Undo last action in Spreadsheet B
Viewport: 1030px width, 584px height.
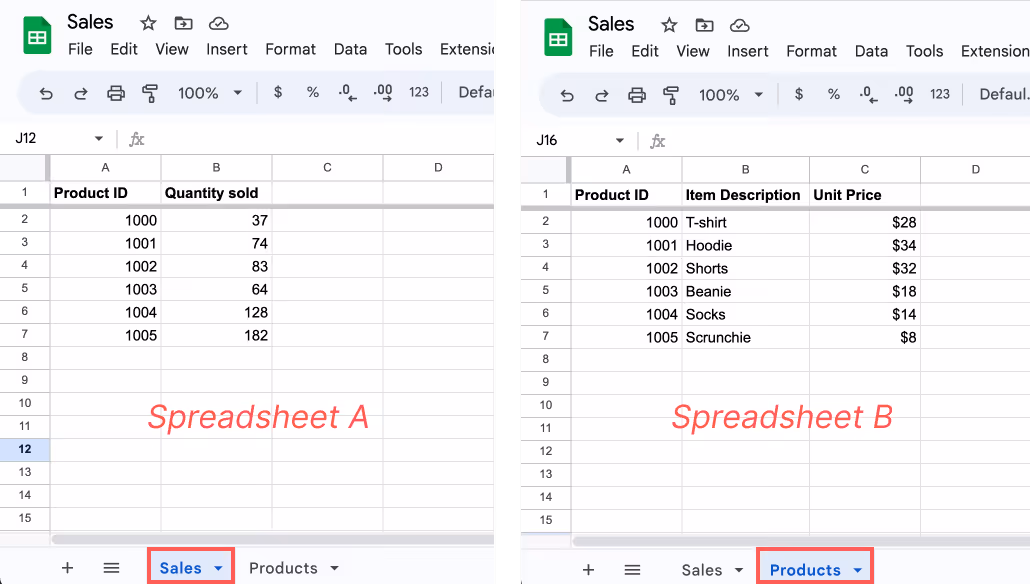click(567, 95)
